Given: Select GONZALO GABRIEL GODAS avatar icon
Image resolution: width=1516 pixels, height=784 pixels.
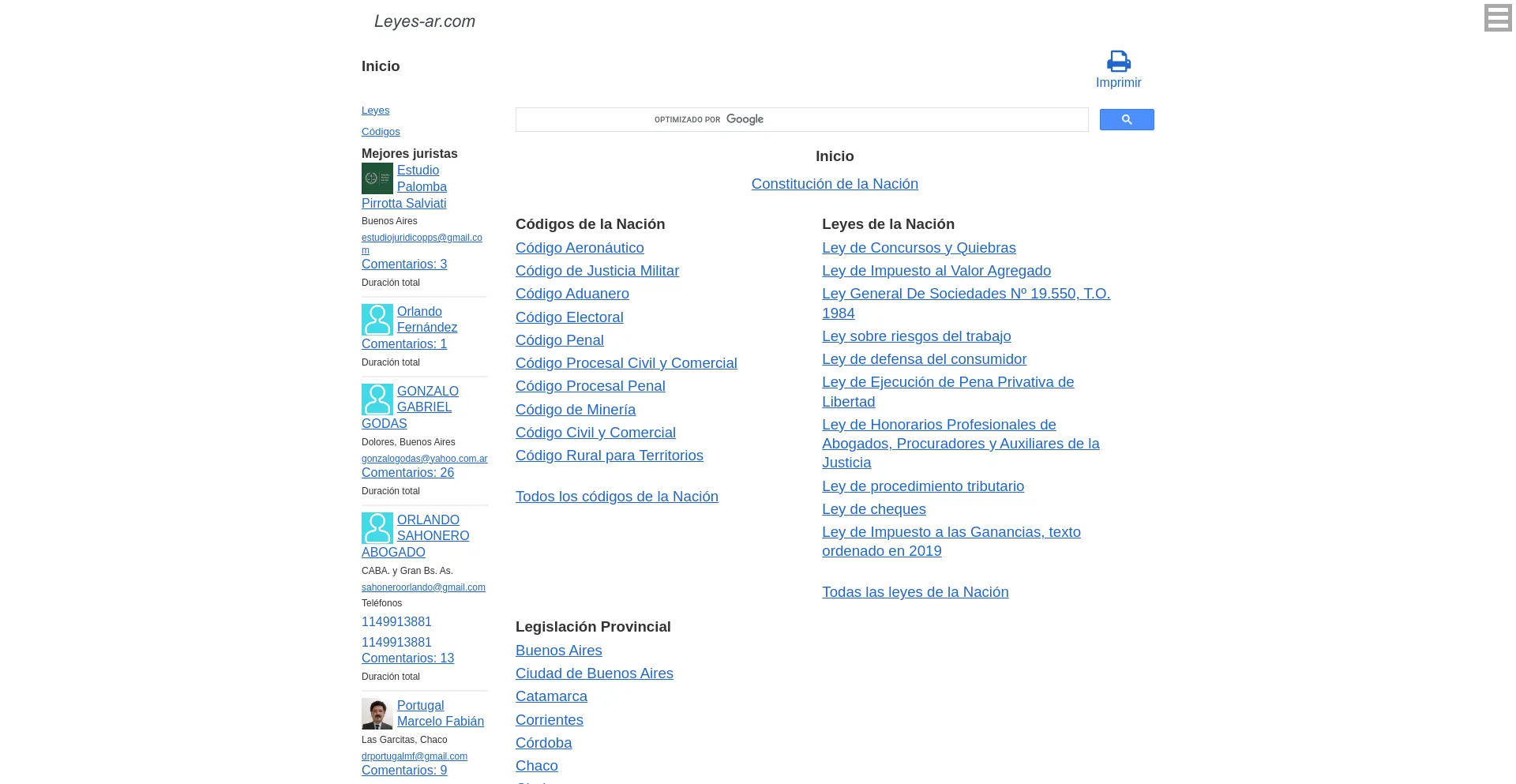Looking at the screenshot, I should 377,400.
